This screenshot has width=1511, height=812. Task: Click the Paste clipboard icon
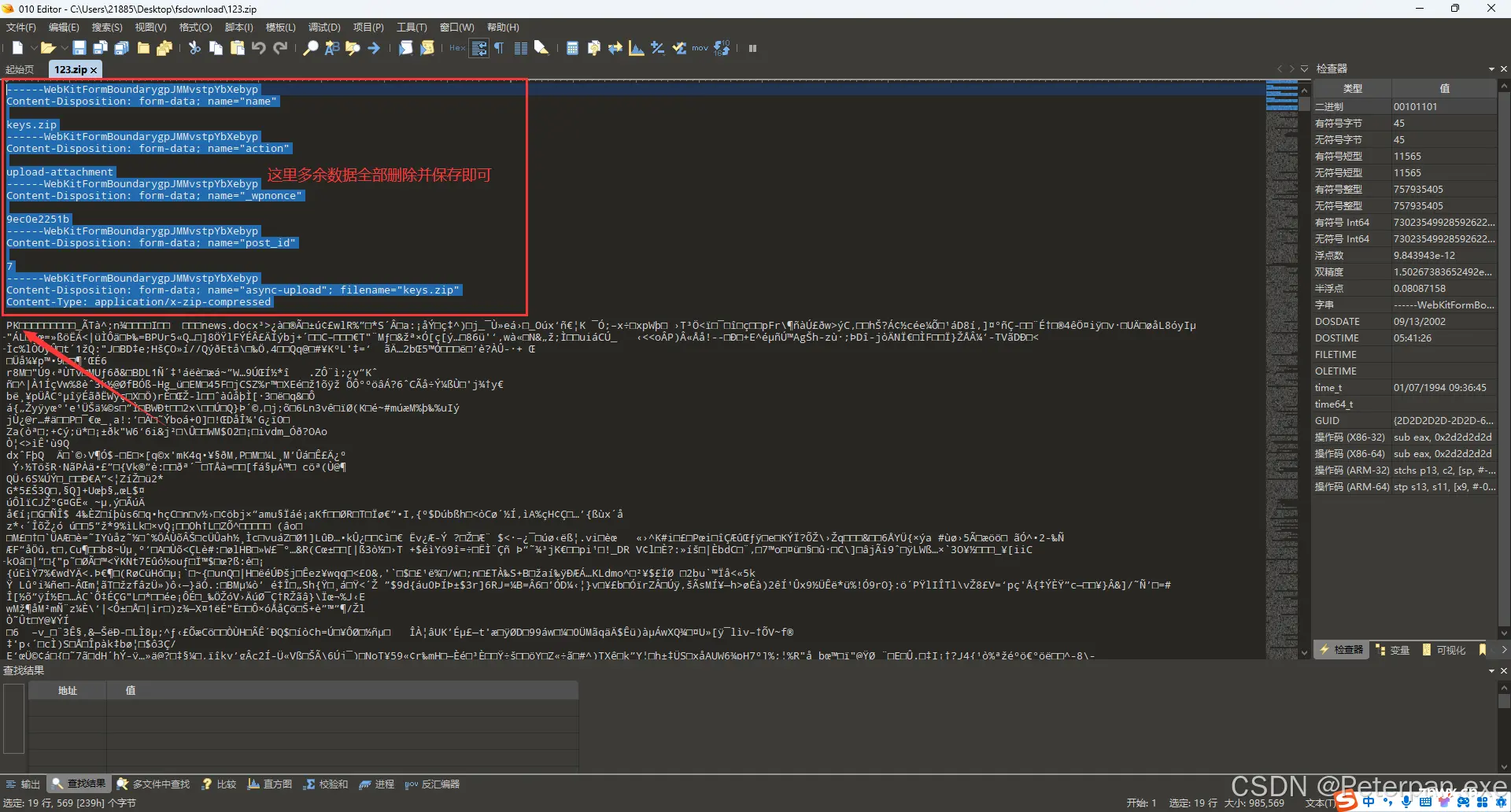point(237,48)
